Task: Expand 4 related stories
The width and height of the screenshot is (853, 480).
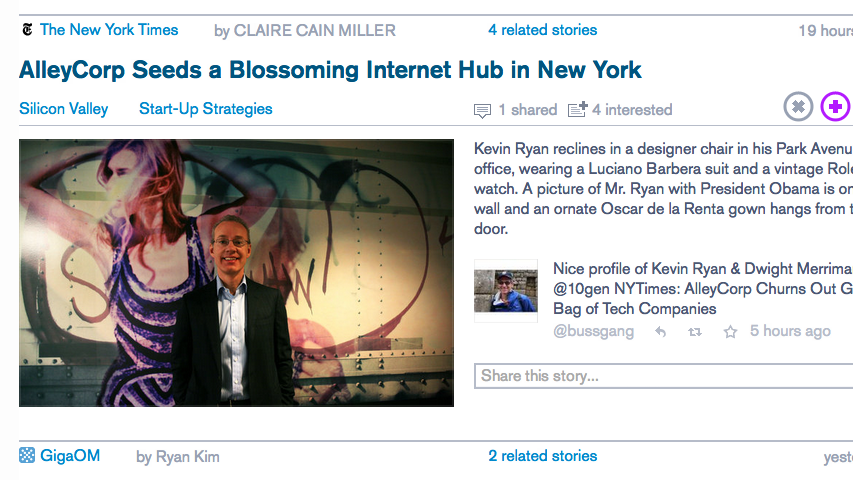Action: tap(542, 30)
